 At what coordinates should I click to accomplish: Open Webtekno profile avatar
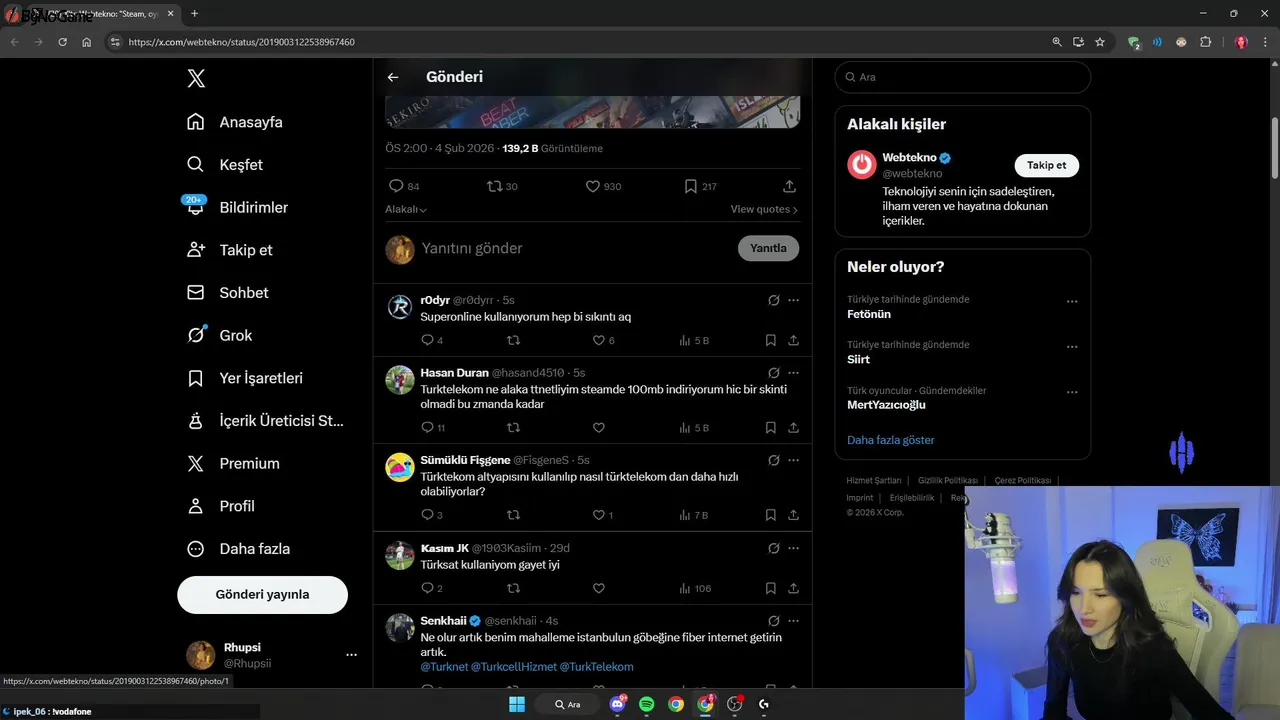(x=861, y=165)
